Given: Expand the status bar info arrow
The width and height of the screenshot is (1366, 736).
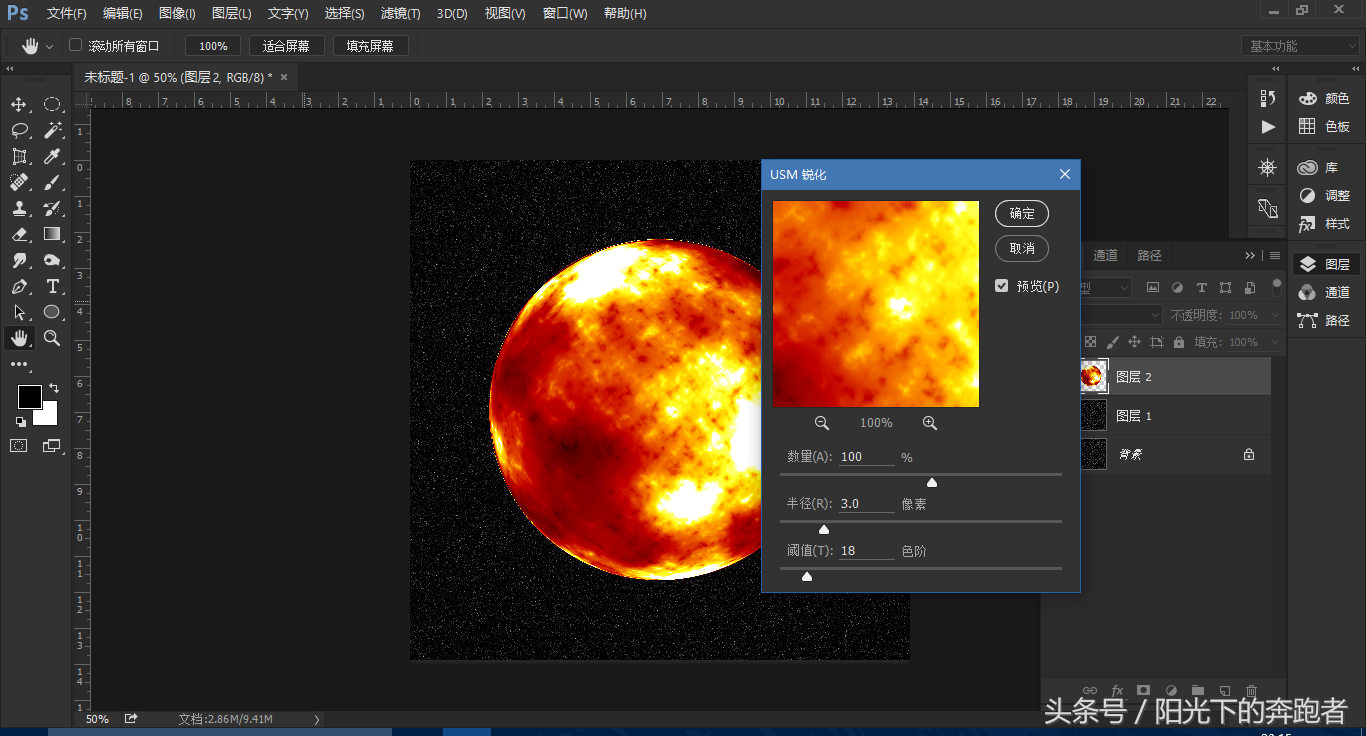Looking at the screenshot, I should [x=317, y=719].
